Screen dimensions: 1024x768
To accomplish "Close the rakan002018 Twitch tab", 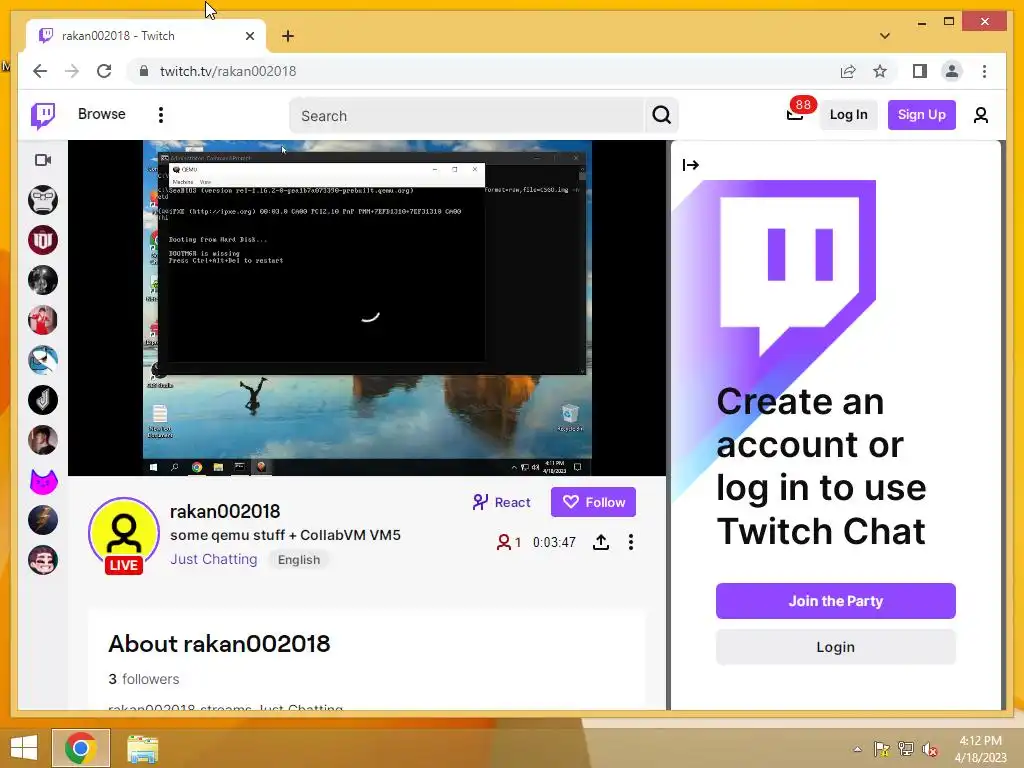I will (249, 36).
